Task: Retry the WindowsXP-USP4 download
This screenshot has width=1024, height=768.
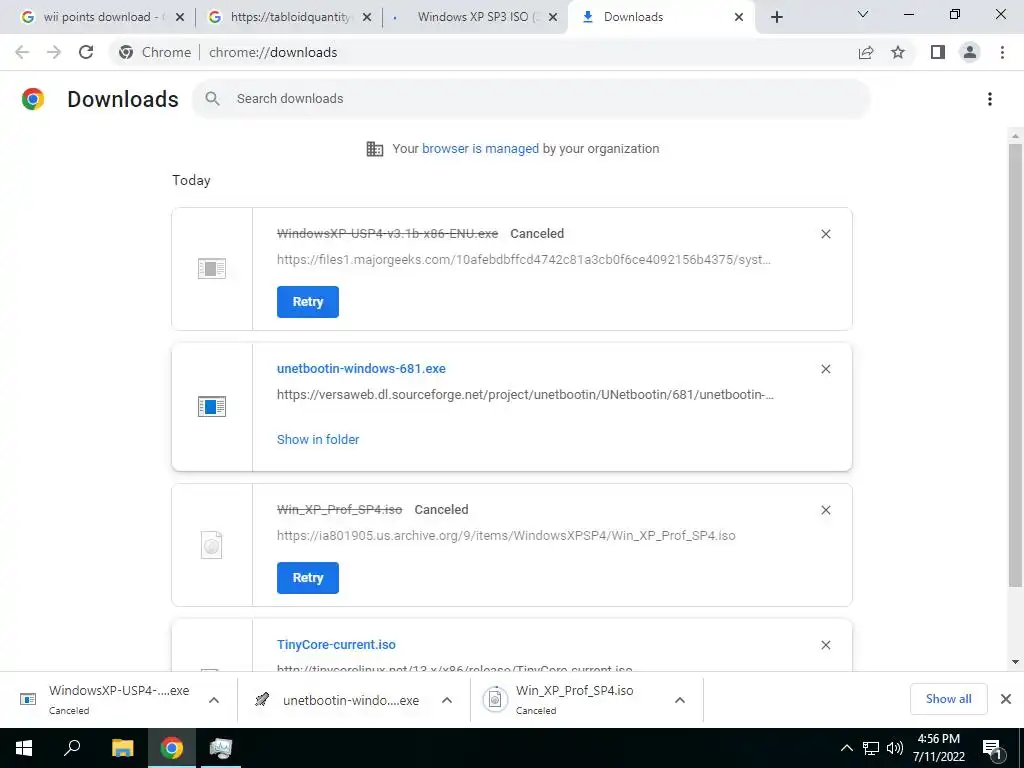Action: pyautogui.click(x=308, y=302)
